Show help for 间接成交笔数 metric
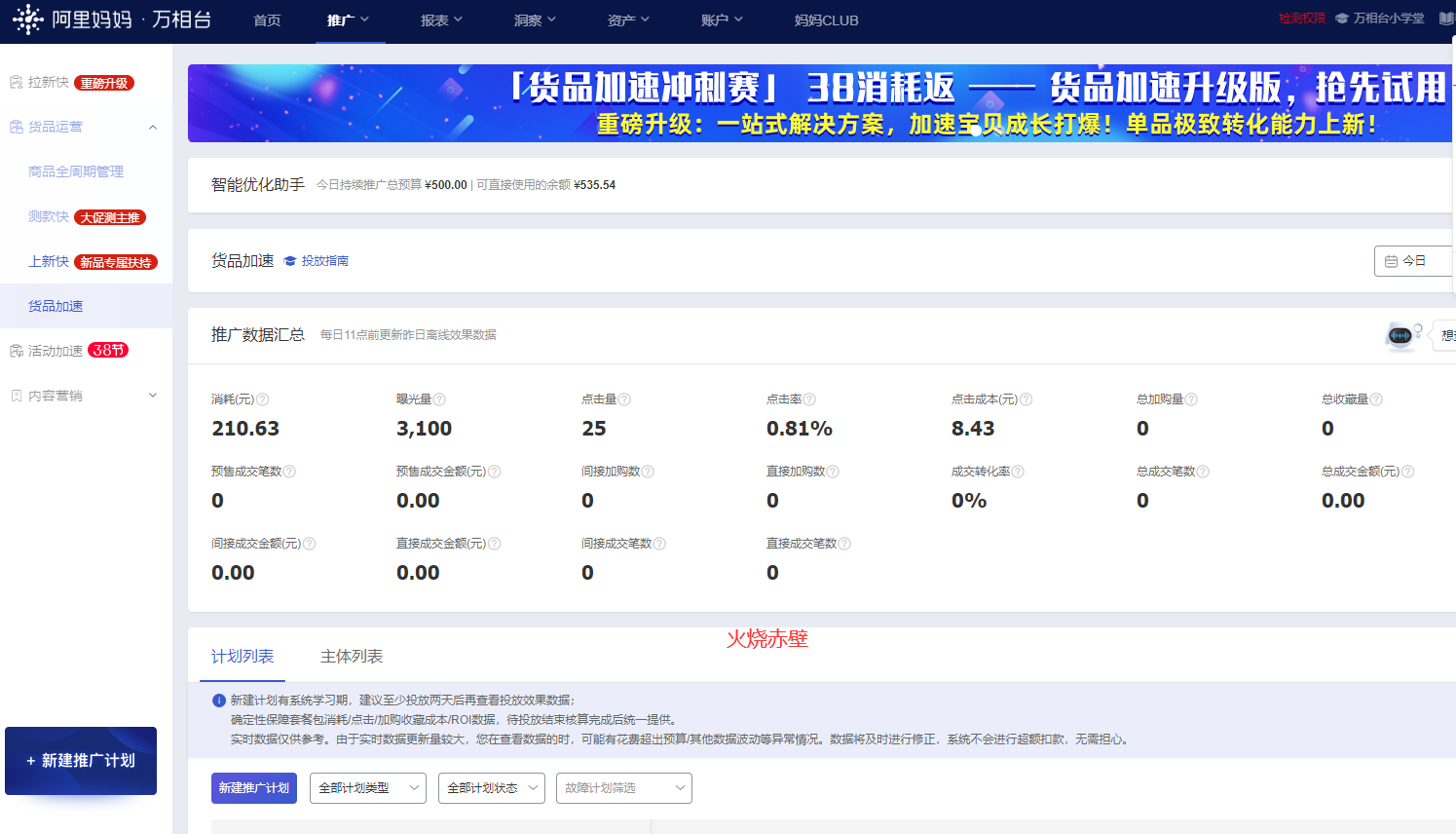The height and width of the screenshot is (834, 1456). (x=659, y=544)
